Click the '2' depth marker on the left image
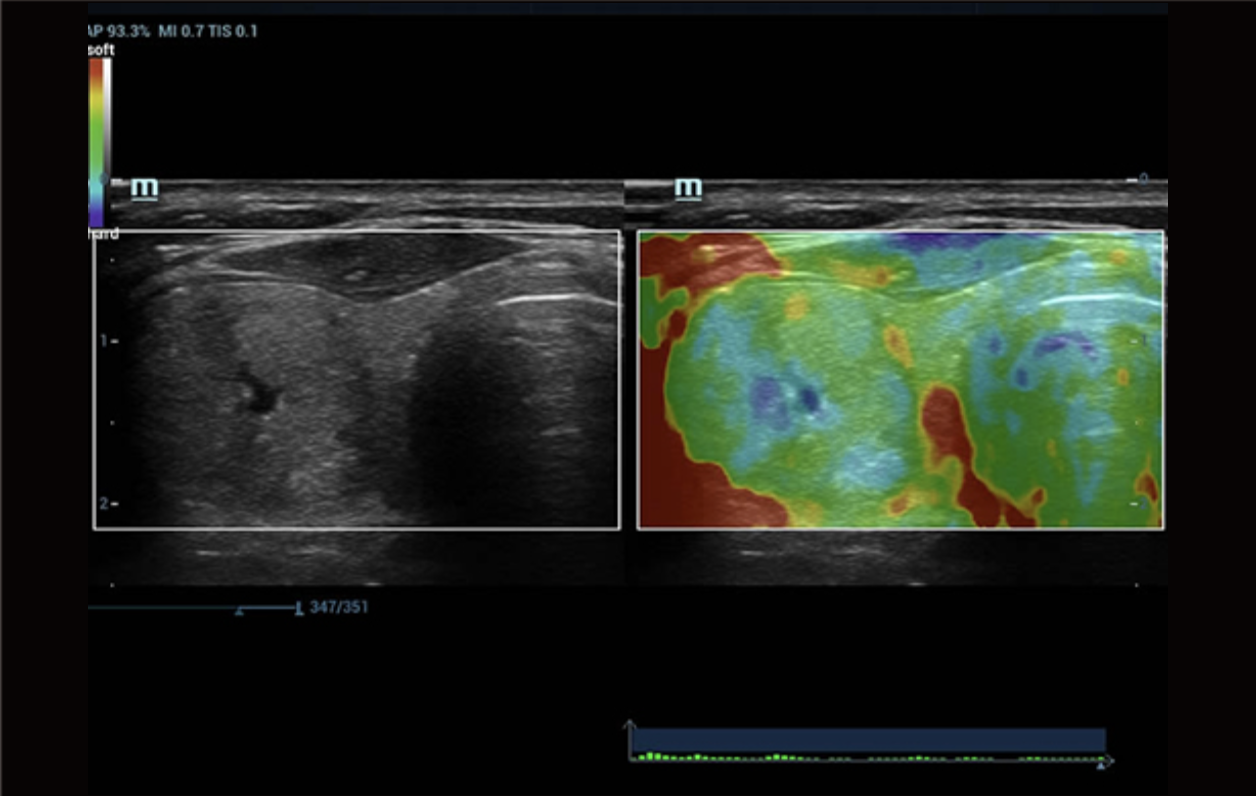 (103, 503)
